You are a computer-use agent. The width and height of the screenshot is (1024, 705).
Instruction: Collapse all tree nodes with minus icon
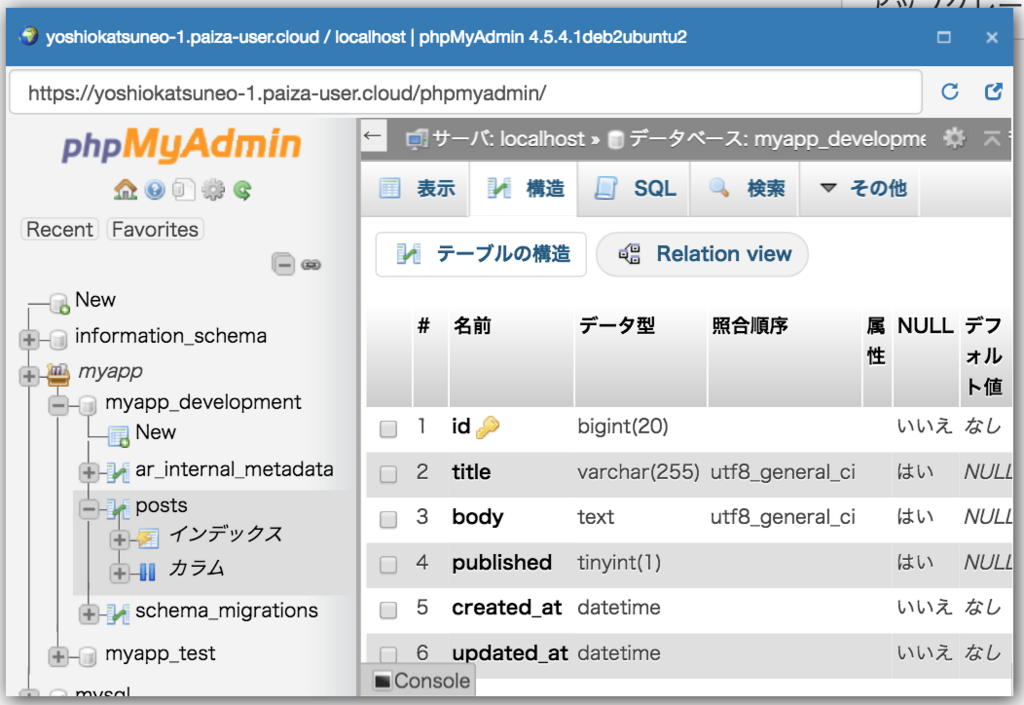click(x=283, y=264)
